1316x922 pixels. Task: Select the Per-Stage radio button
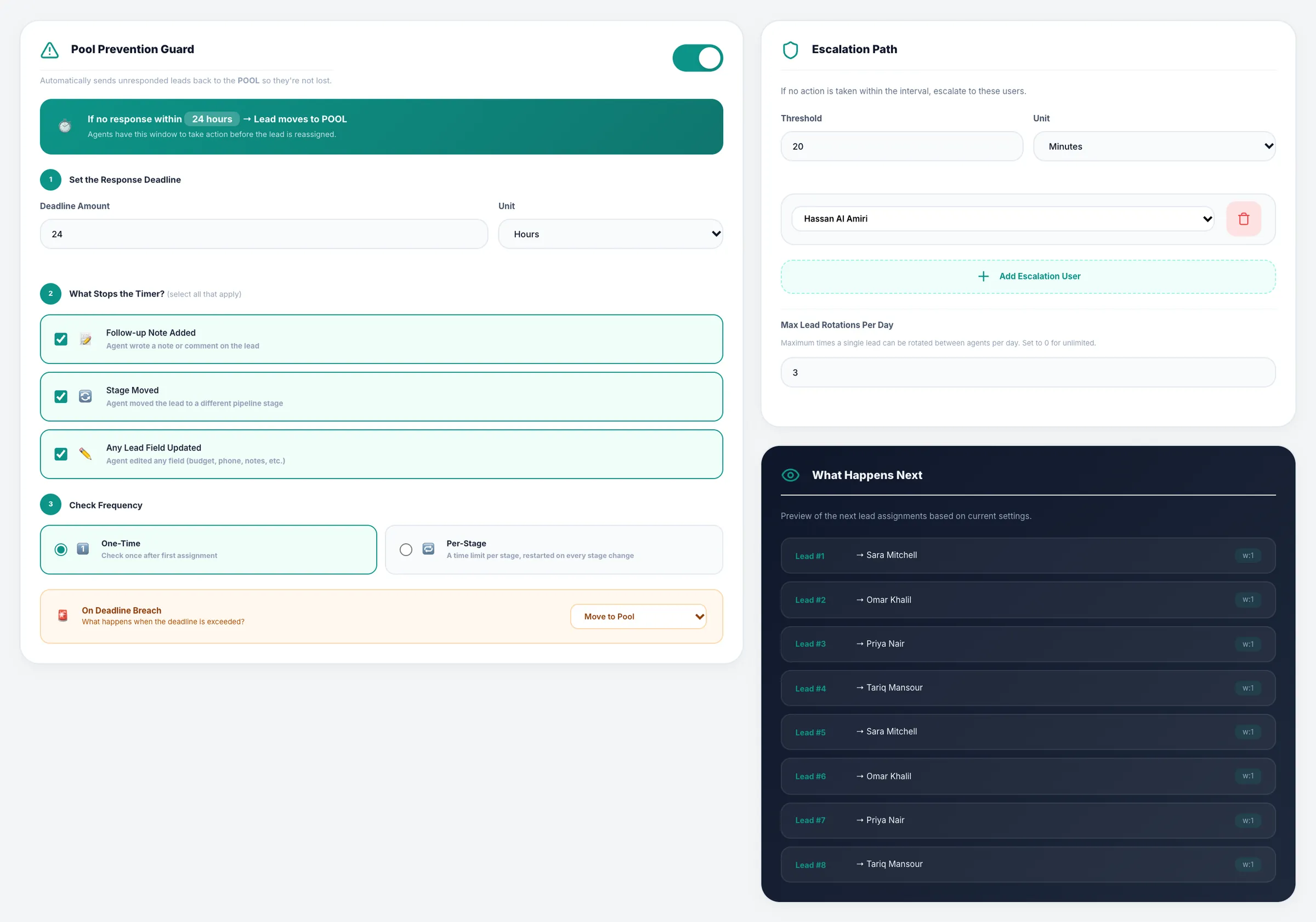click(x=406, y=550)
